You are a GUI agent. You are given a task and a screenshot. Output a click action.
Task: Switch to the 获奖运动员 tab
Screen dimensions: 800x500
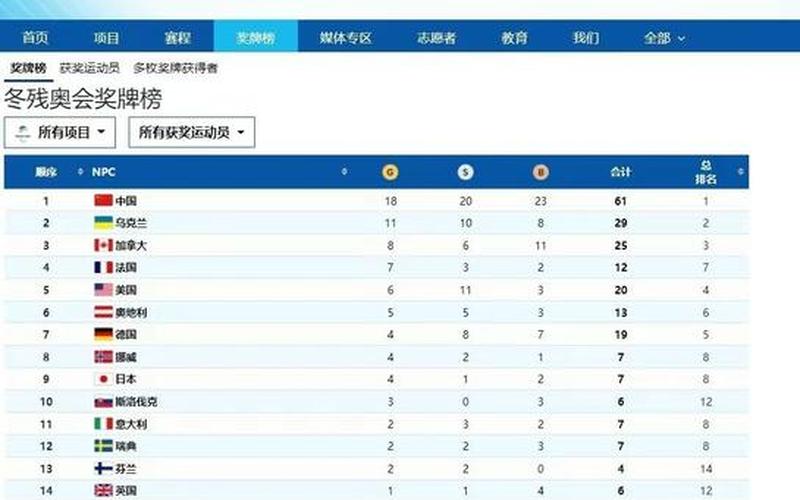click(x=89, y=68)
